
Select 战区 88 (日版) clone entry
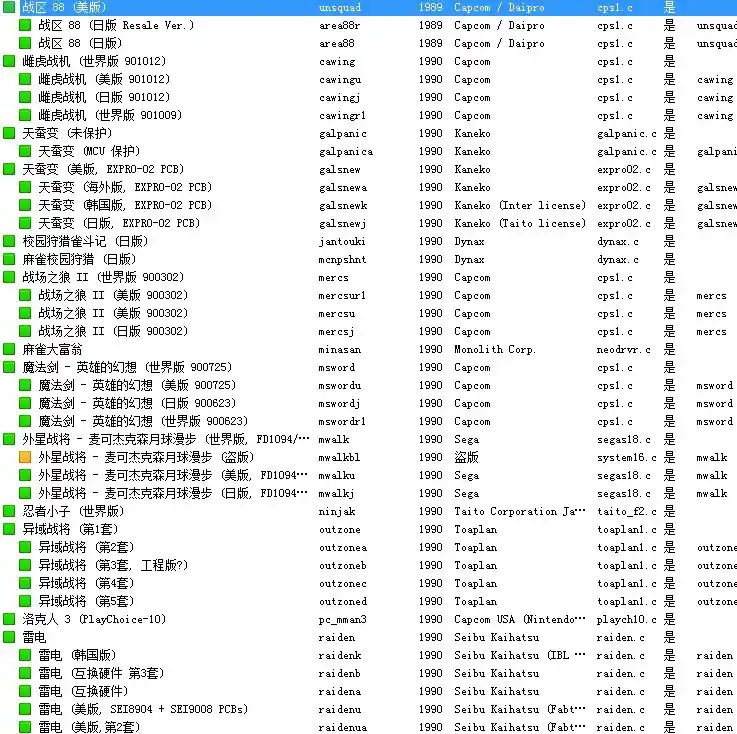coord(80,43)
